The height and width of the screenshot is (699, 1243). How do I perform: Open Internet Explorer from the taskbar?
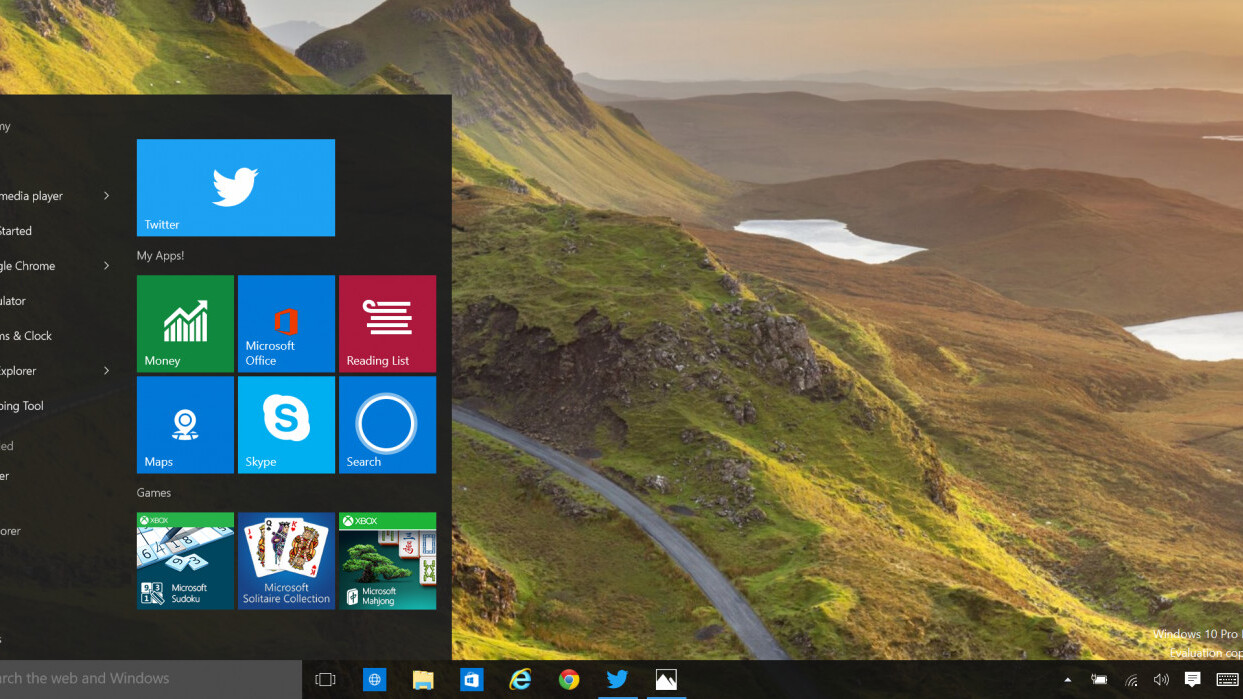point(520,680)
